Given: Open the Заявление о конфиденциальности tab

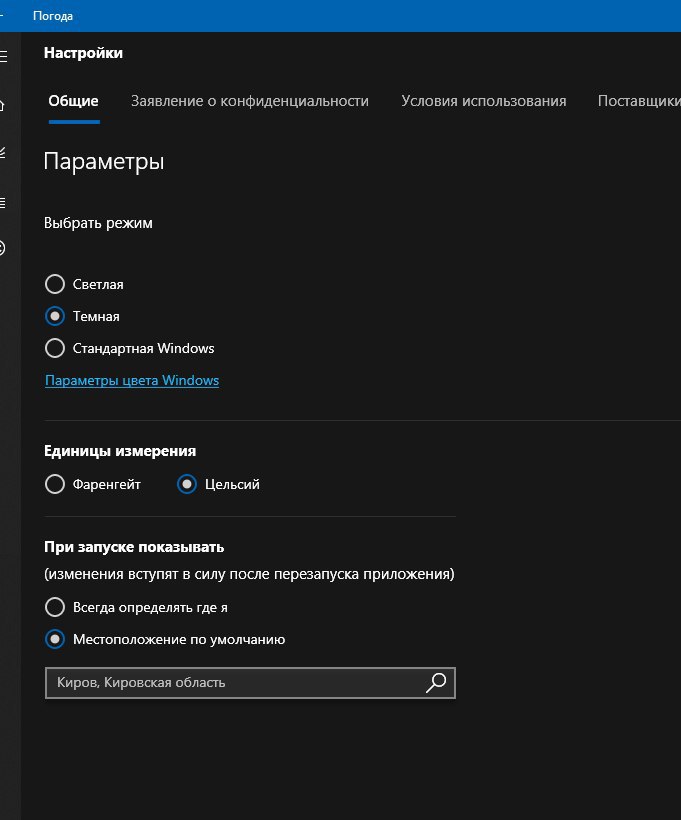Looking at the screenshot, I should click(249, 101).
